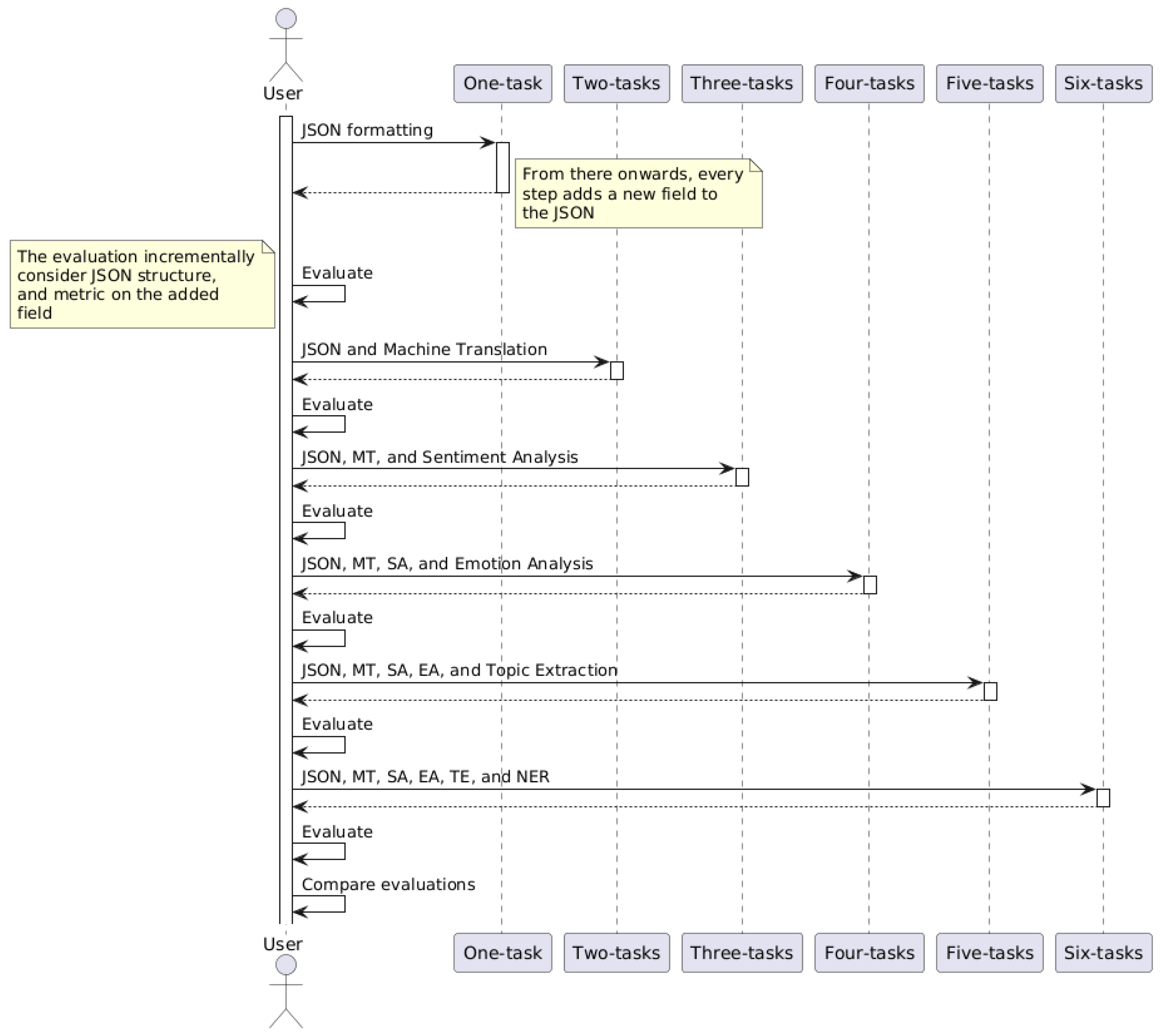Screen dimensions: 1163x1036
Task: Select 'JSON, MT, and Sentiment Analysis' label
Action: coord(439,457)
